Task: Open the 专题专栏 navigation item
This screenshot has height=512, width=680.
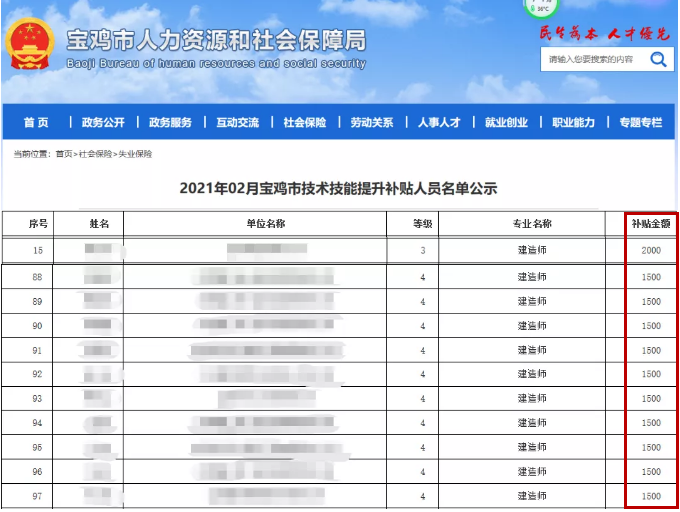Action: [640, 123]
